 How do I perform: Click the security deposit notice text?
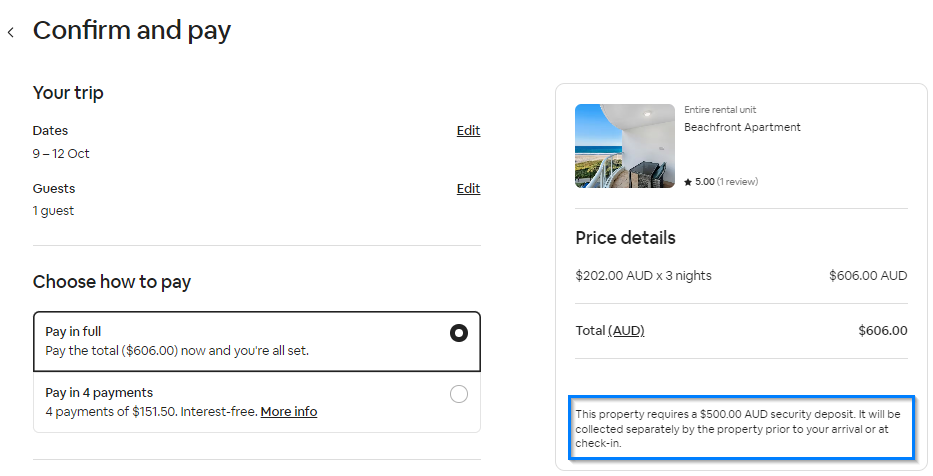pyautogui.click(x=738, y=428)
